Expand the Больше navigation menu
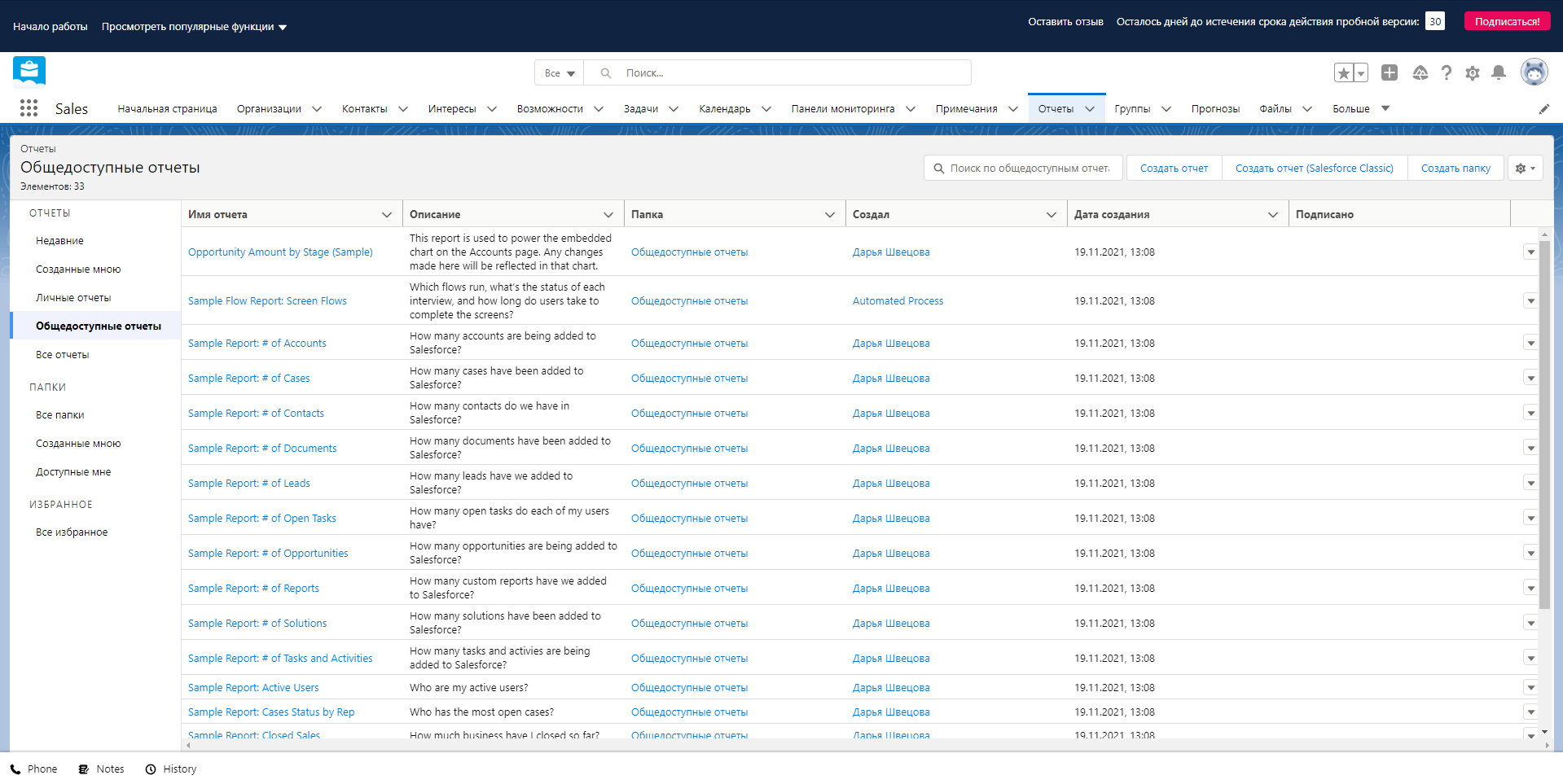Viewport: 1563px width, 784px height. tap(1361, 109)
